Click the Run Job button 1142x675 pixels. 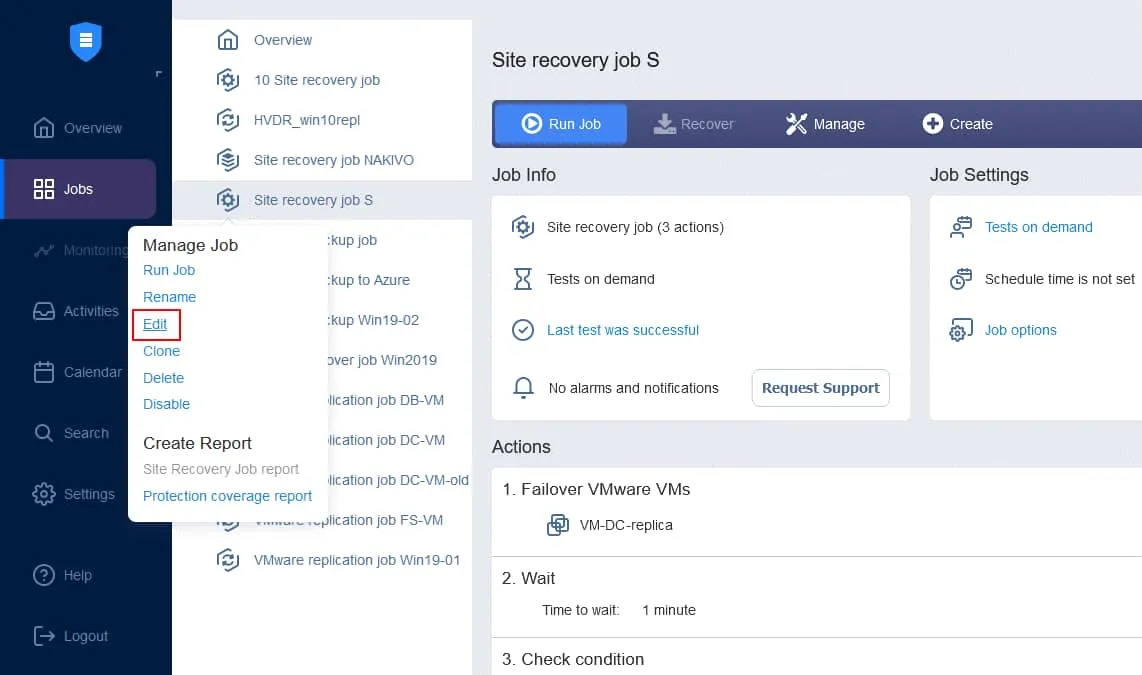[x=560, y=124]
